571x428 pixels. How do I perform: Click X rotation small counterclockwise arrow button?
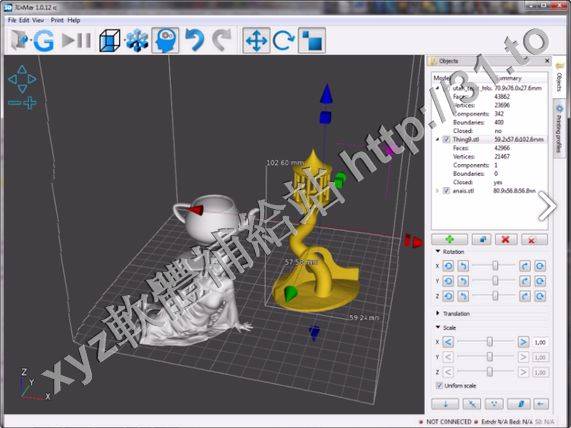click(x=463, y=266)
